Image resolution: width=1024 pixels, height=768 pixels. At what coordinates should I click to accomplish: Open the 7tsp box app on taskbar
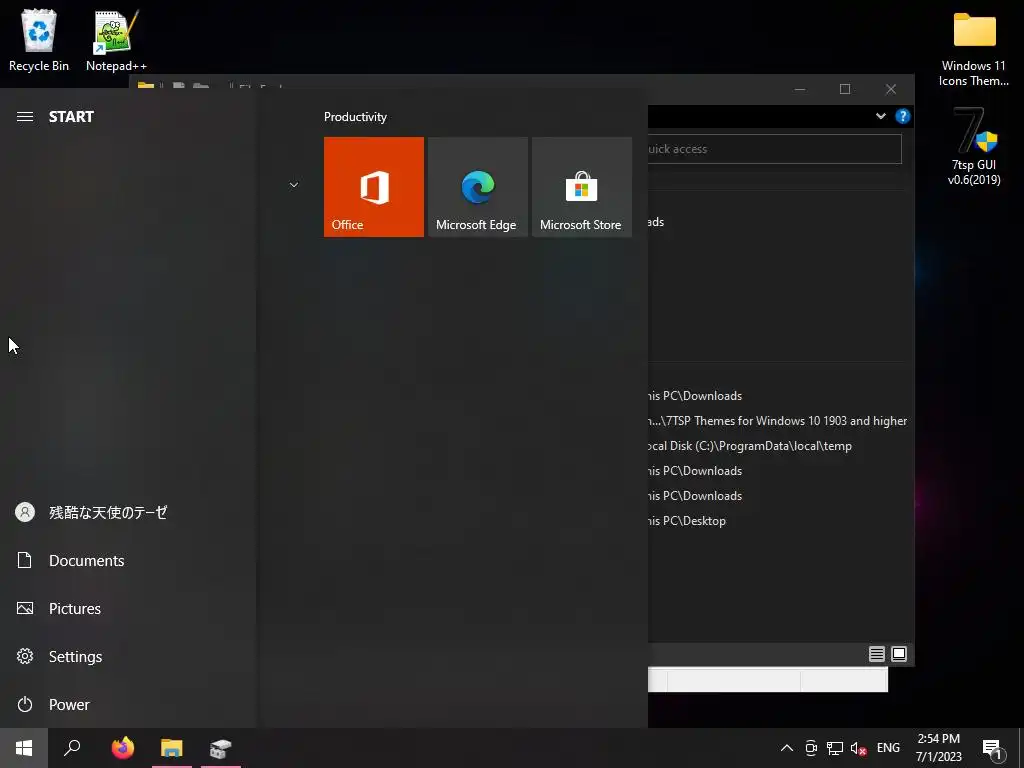[221, 748]
